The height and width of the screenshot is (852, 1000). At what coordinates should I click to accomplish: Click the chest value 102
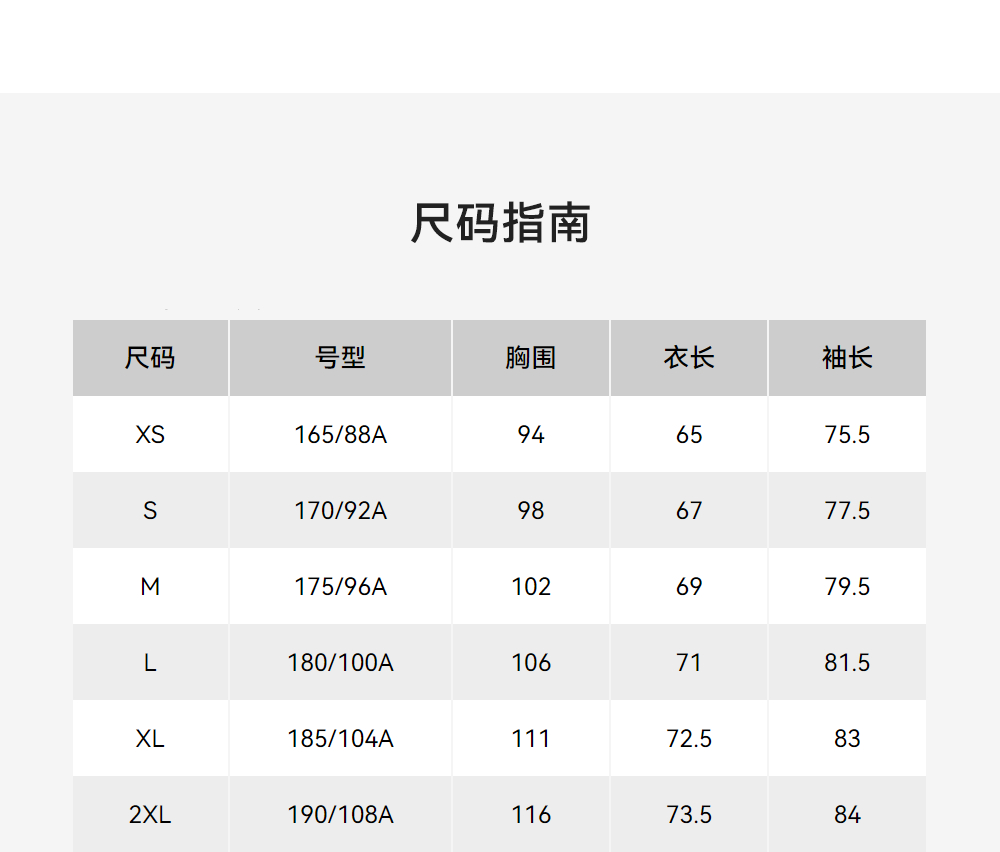(x=531, y=587)
